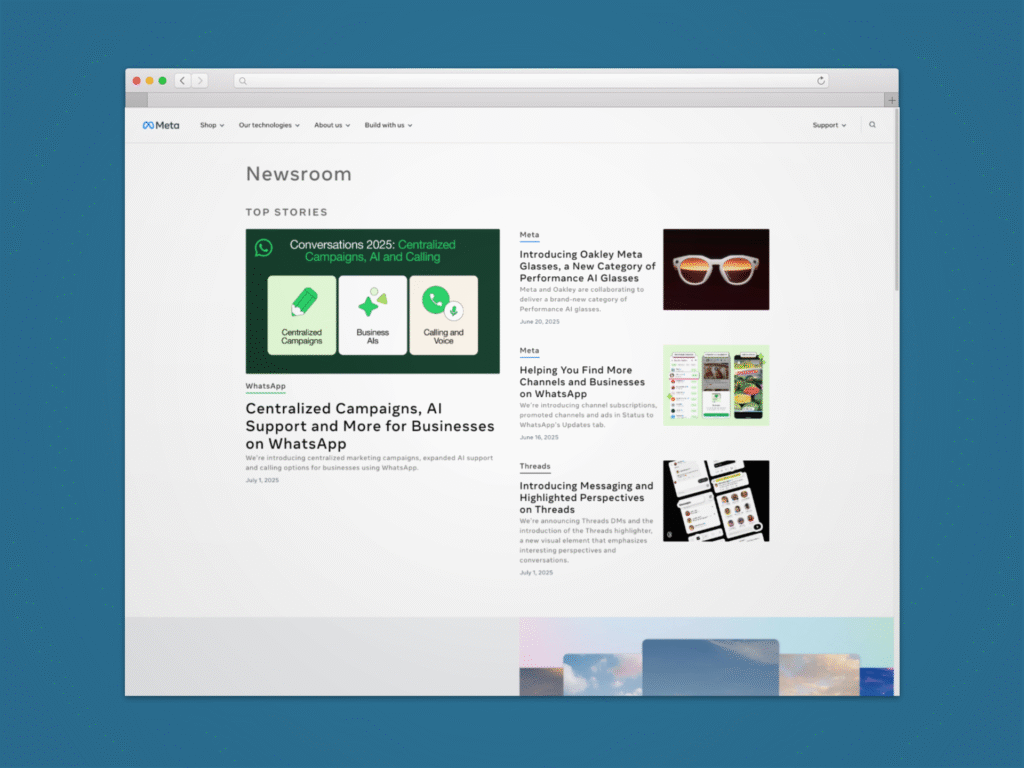Open the Threads messaging thumbnail
The image size is (1024, 768).
click(x=716, y=501)
